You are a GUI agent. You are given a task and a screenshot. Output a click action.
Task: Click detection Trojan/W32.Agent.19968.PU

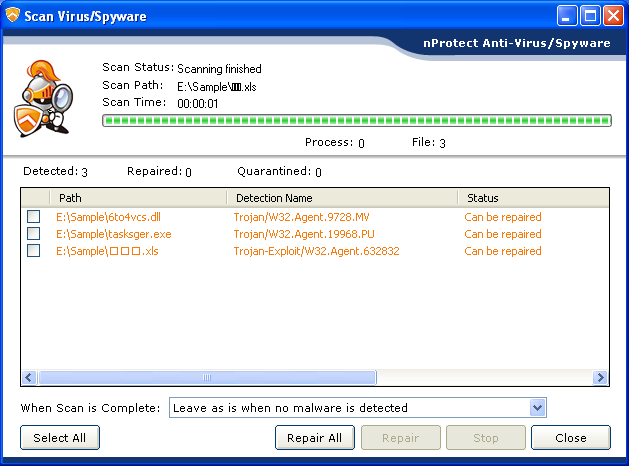pos(304,234)
